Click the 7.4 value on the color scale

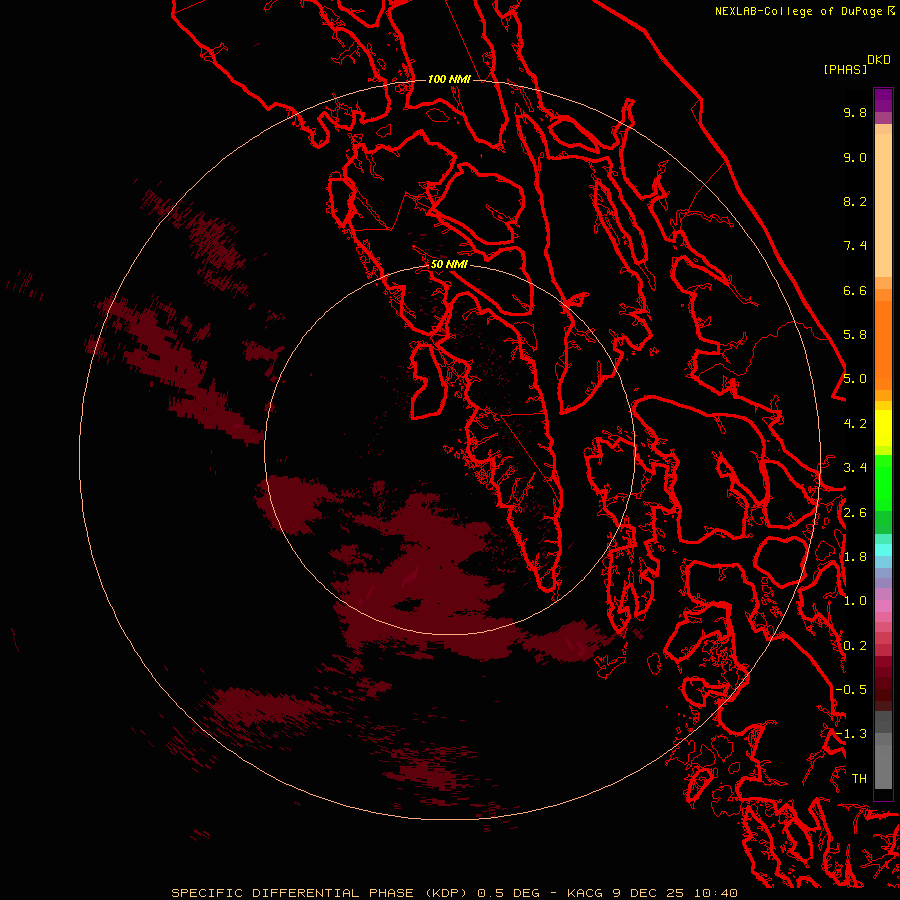(855, 246)
